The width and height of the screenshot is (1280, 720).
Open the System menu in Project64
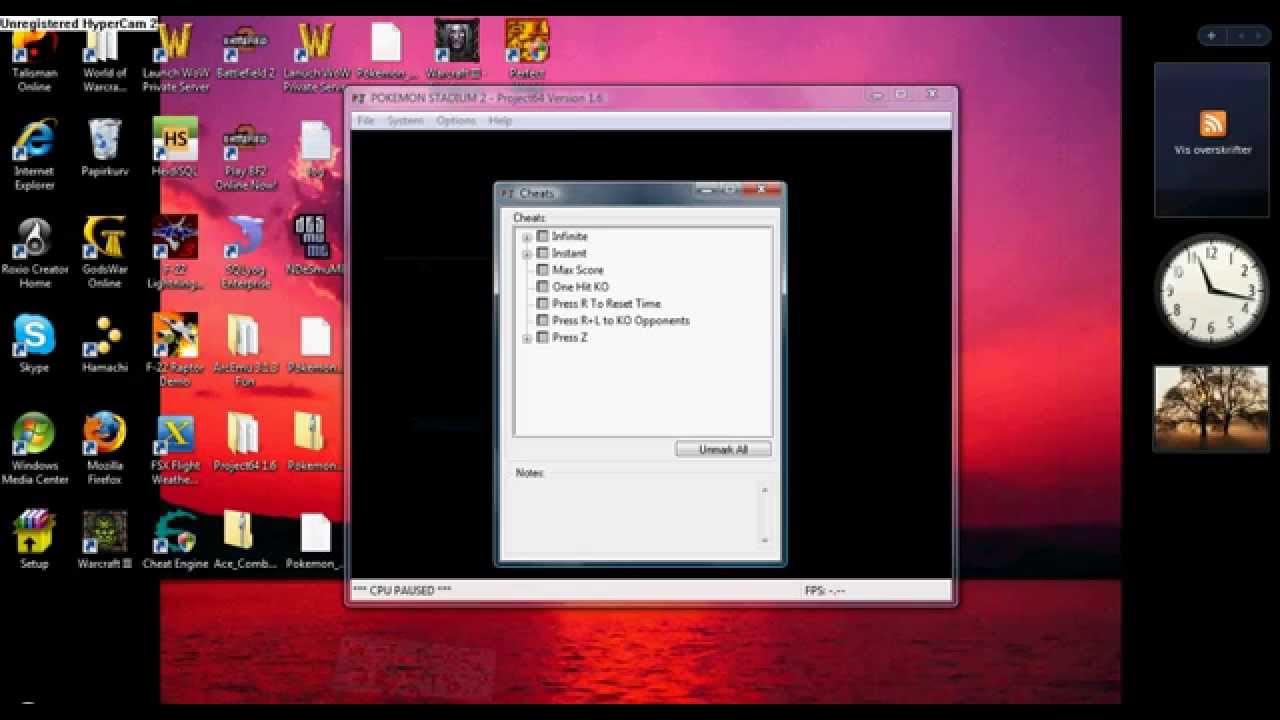405,120
